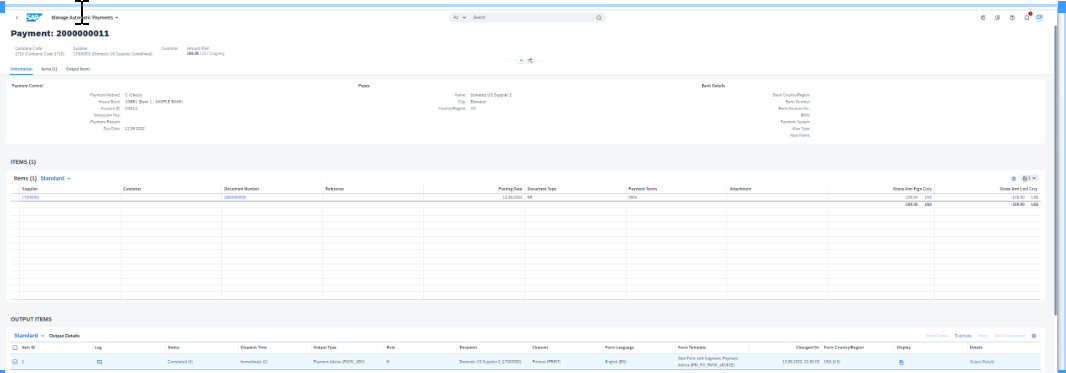The image size is (1066, 373).
Task: Switch to the Output Items tab
Action: point(78,69)
